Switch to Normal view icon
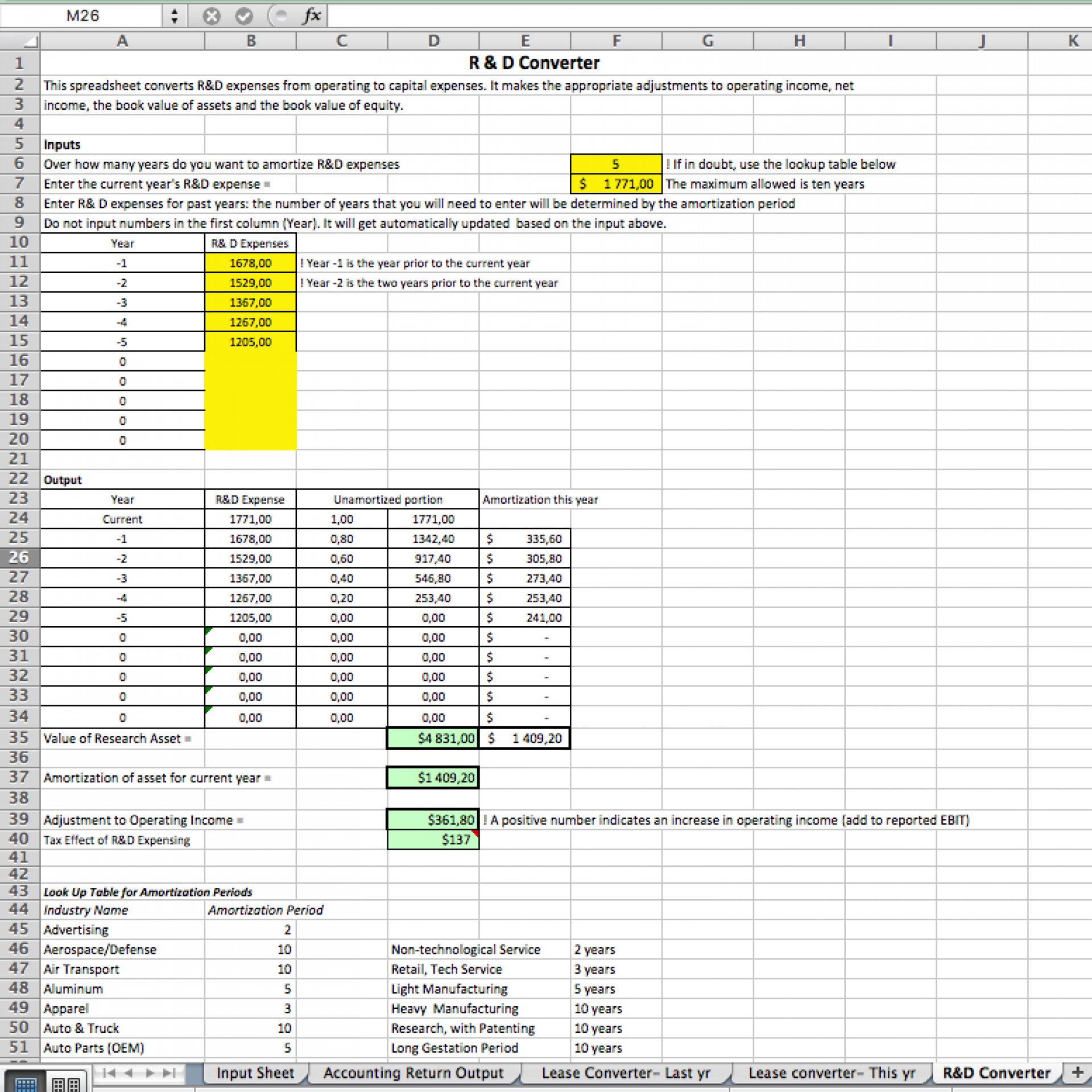 [26, 1083]
